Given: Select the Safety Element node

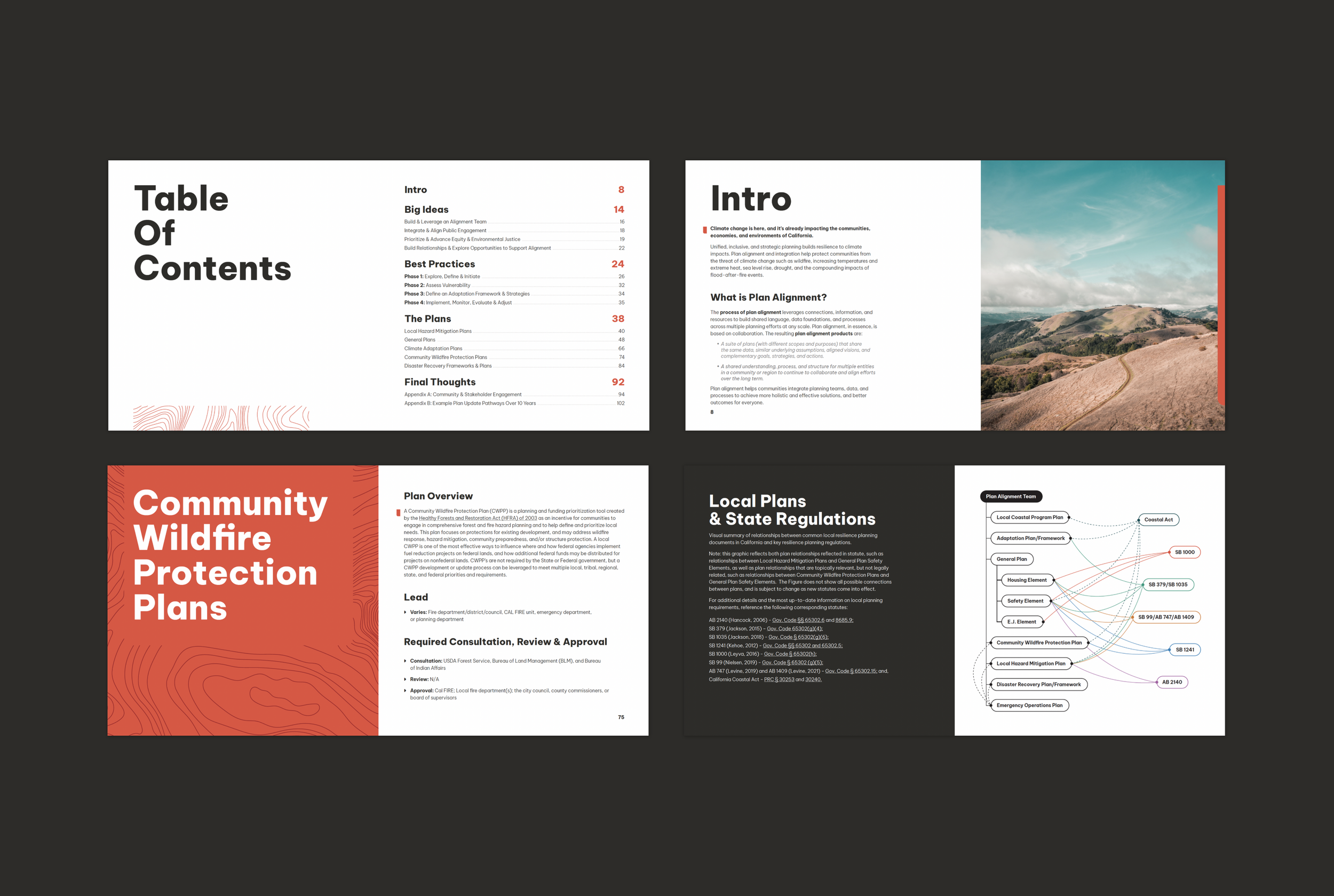Looking at the screenshot, I should click(1025, 600).
